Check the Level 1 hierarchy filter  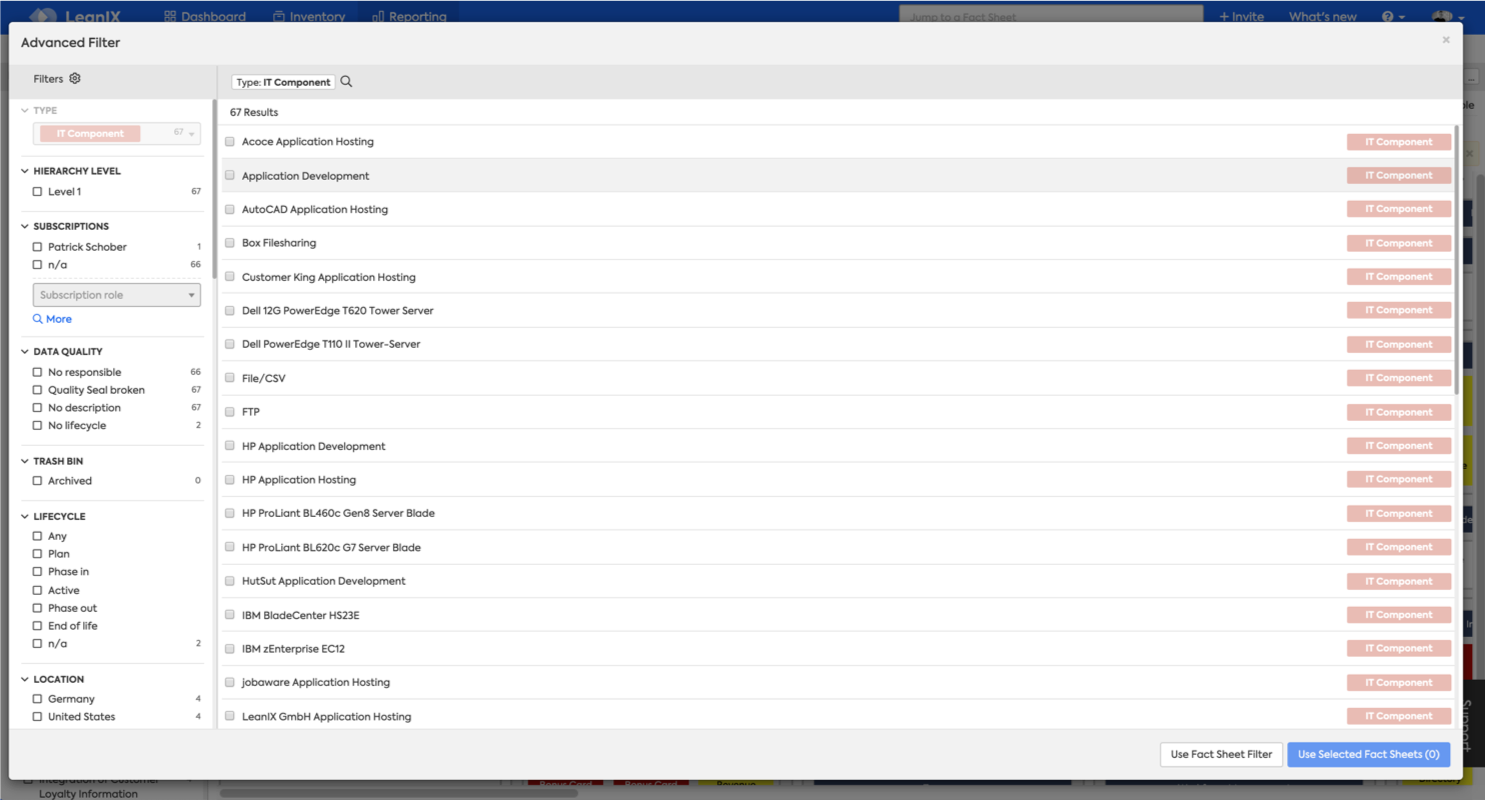pos(38,191)
